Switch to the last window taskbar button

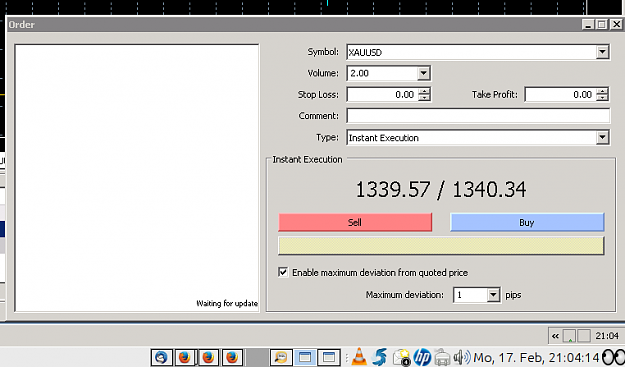[x=329, y=357]
